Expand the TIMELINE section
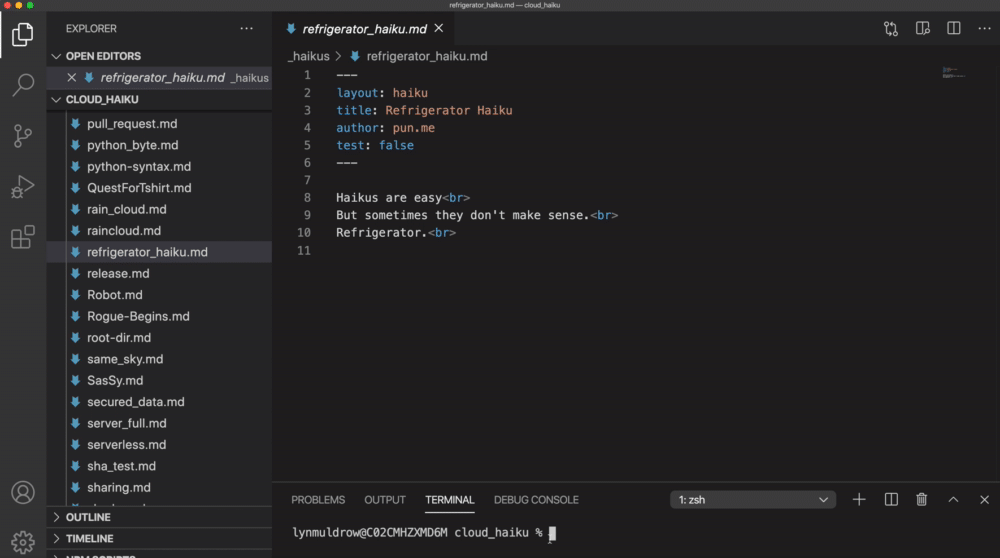This screenshot has width=1000, height=558. pyautogui.click(x=159, y=539)
